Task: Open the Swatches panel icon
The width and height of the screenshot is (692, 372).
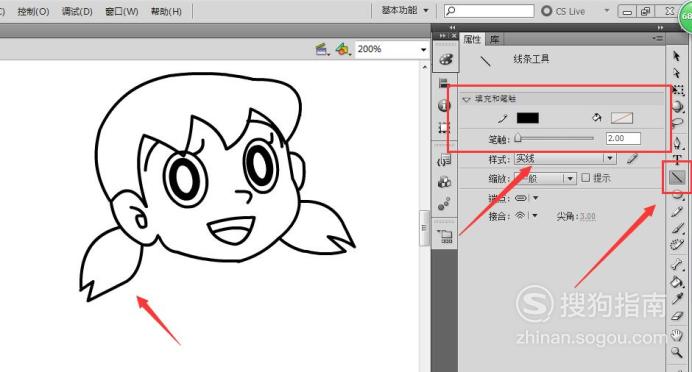Action: pos(444,83)
